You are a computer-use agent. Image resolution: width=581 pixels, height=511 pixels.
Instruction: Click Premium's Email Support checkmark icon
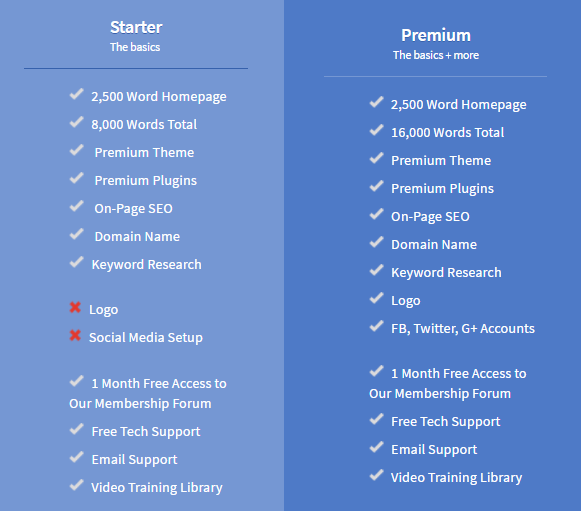[x=376, y=447]
